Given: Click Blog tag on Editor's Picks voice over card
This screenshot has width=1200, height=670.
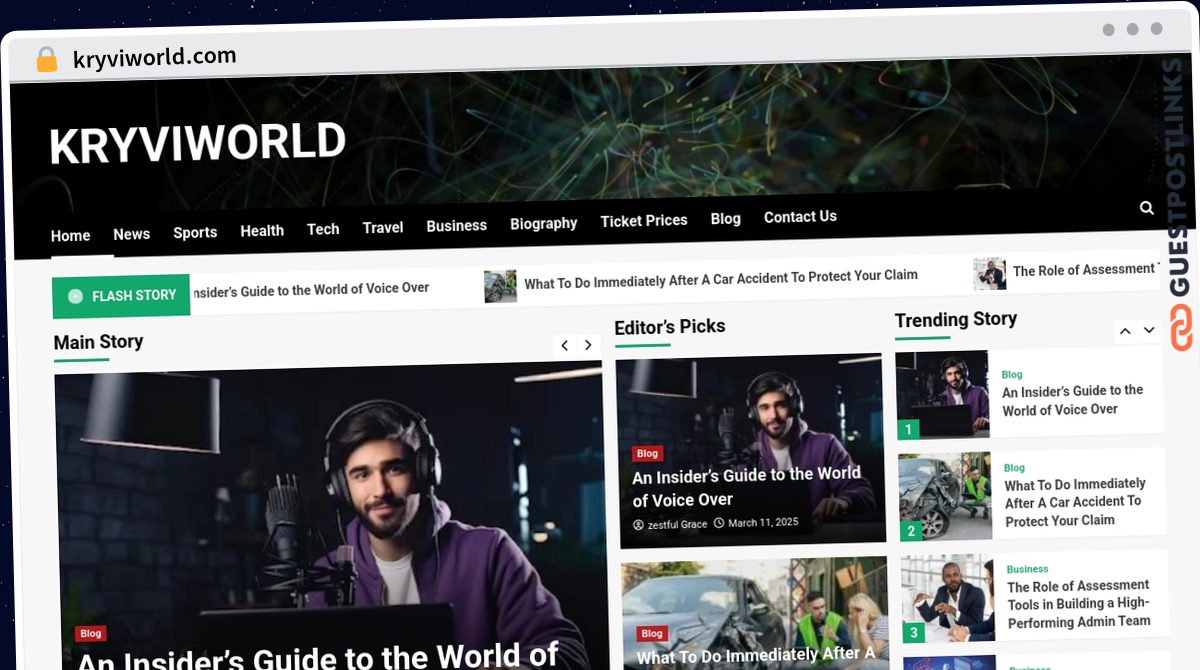Looking at the screenshot, I should 648,454.
